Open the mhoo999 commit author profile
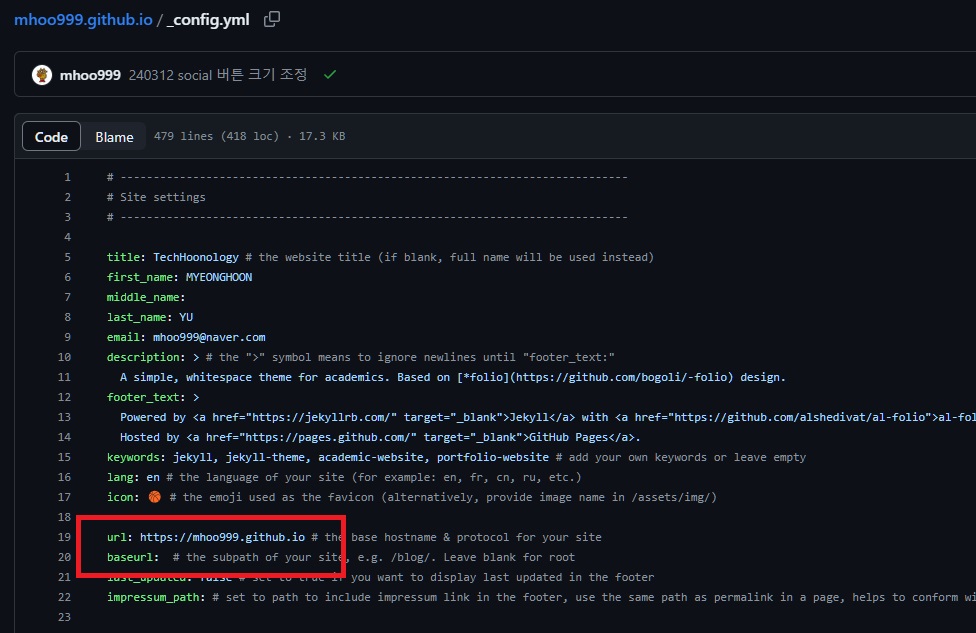Image resolution: width=976 pixels, height=633 pixels. coord(90,75)
